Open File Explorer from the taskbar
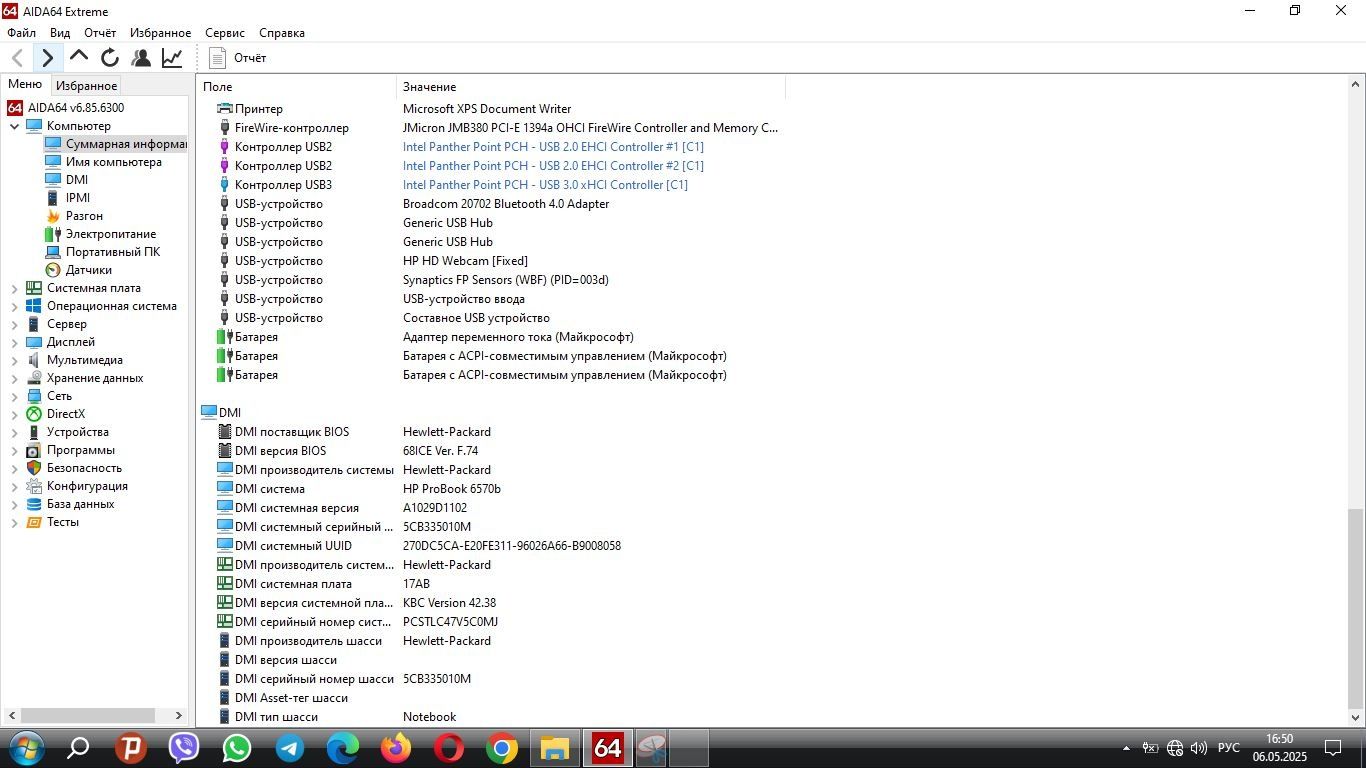This screenshot has height=768, width=1366. coord(555,748)
